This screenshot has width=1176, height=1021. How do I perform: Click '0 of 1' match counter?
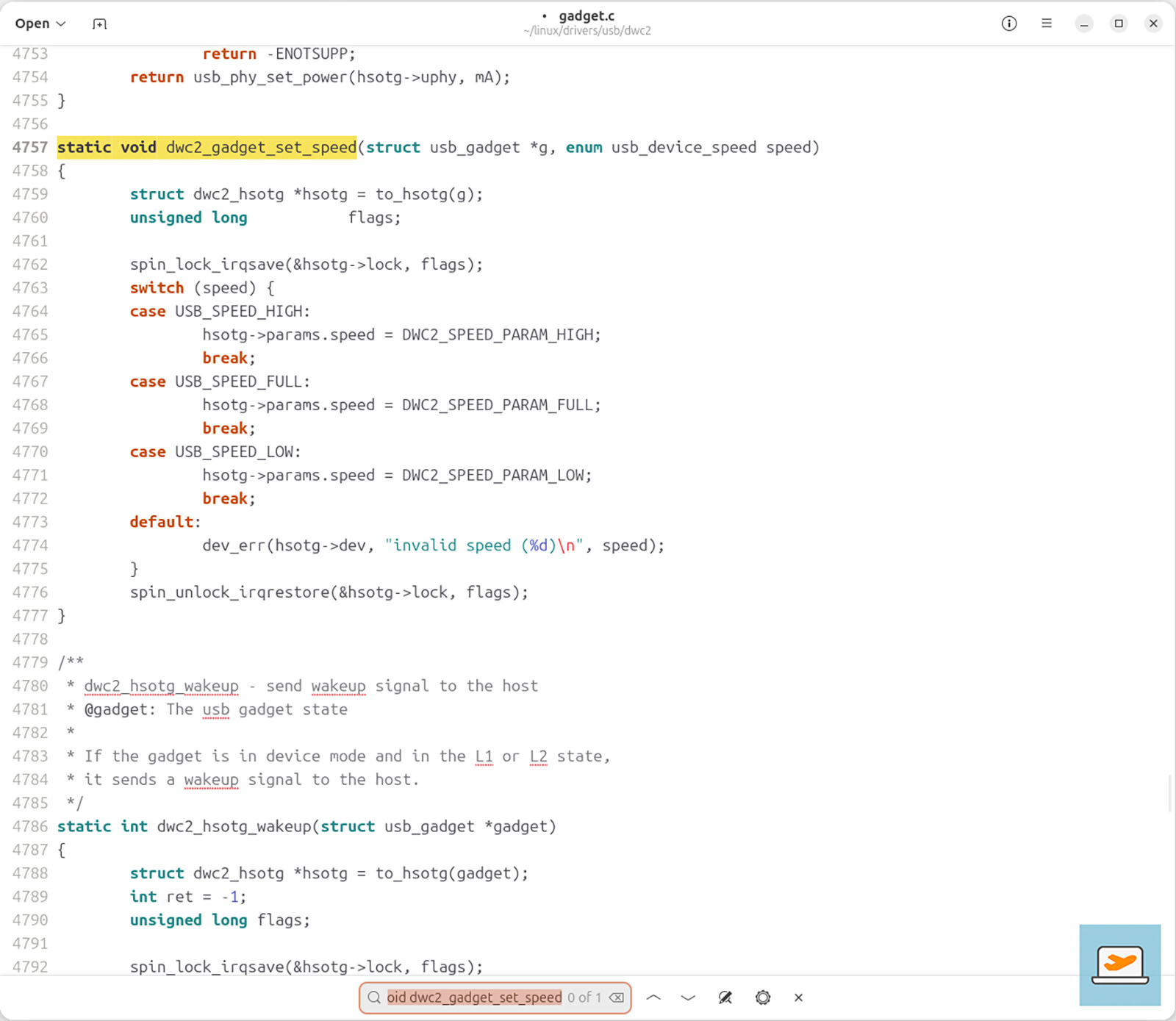(x=584, y=997)
